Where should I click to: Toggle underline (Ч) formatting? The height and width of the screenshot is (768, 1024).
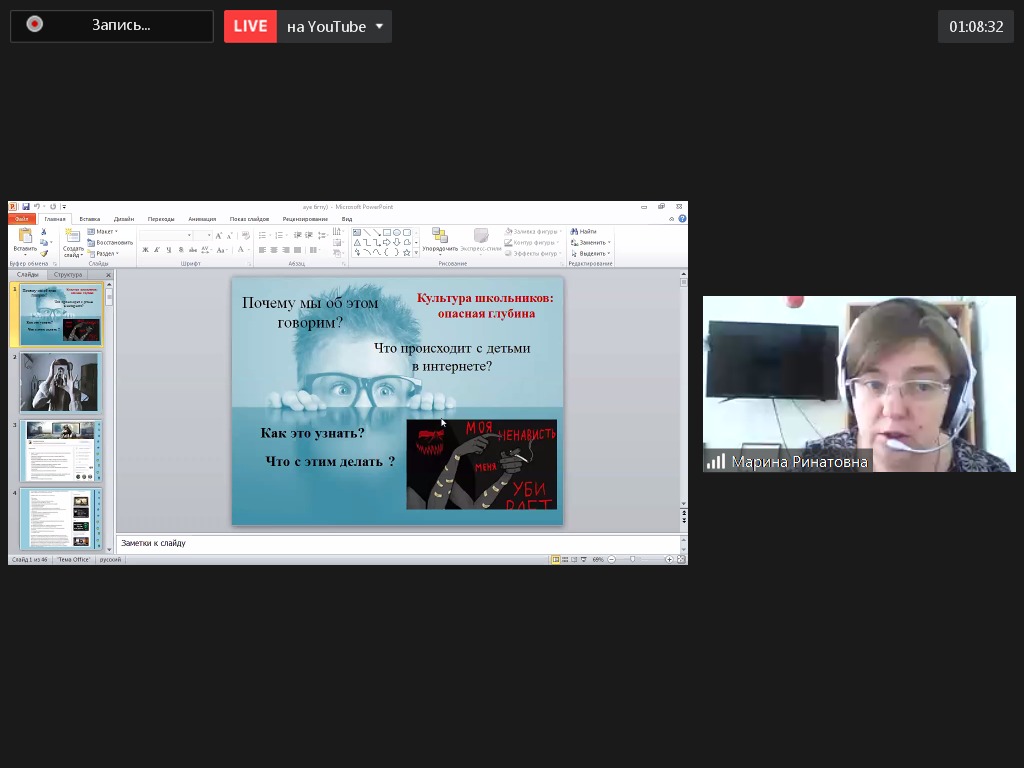[x=169, y=250]
